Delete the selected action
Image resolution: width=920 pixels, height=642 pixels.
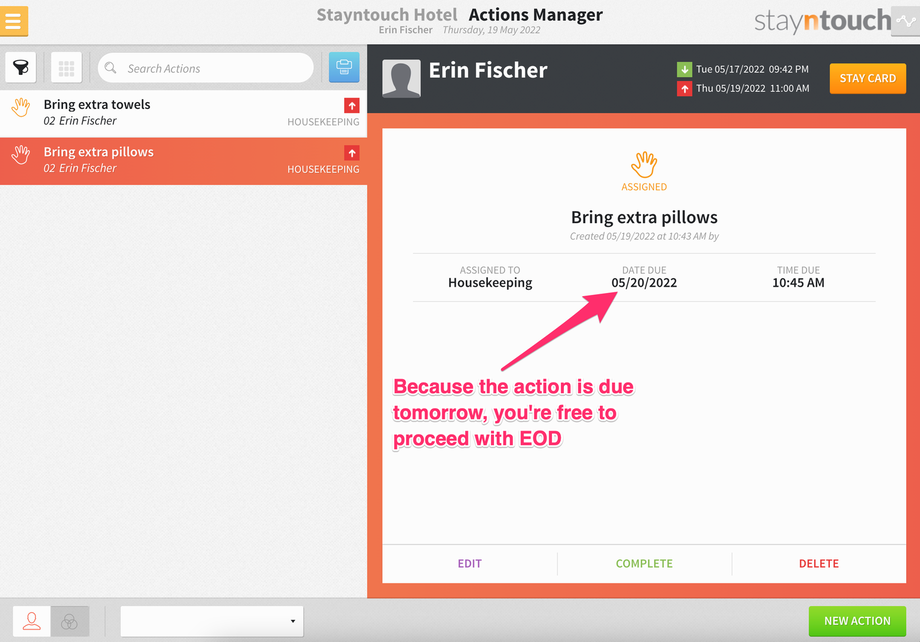pyautogui.click(x=818, y=563)
